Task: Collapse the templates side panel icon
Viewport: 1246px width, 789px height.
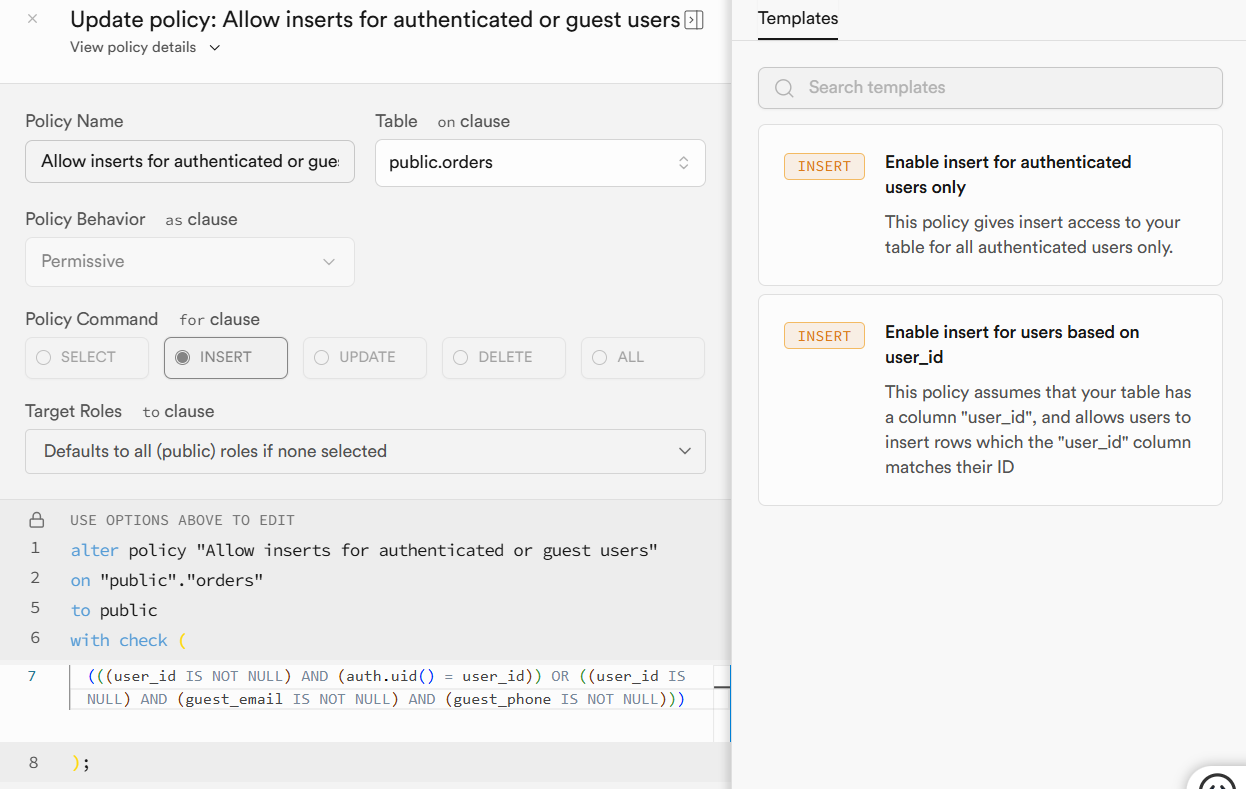Action: [x=694, y=20]
